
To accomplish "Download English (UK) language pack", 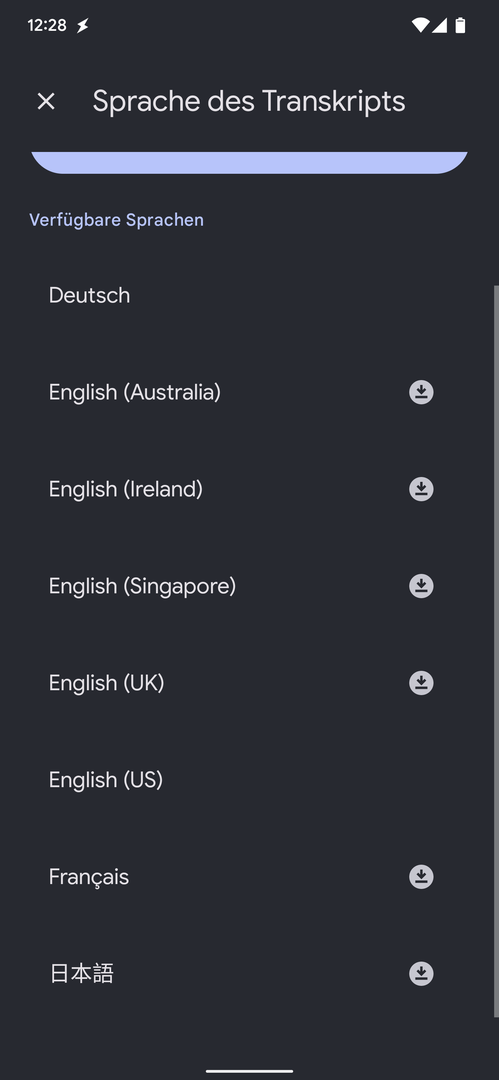I will pyautogui.click(x=421, y=683).
